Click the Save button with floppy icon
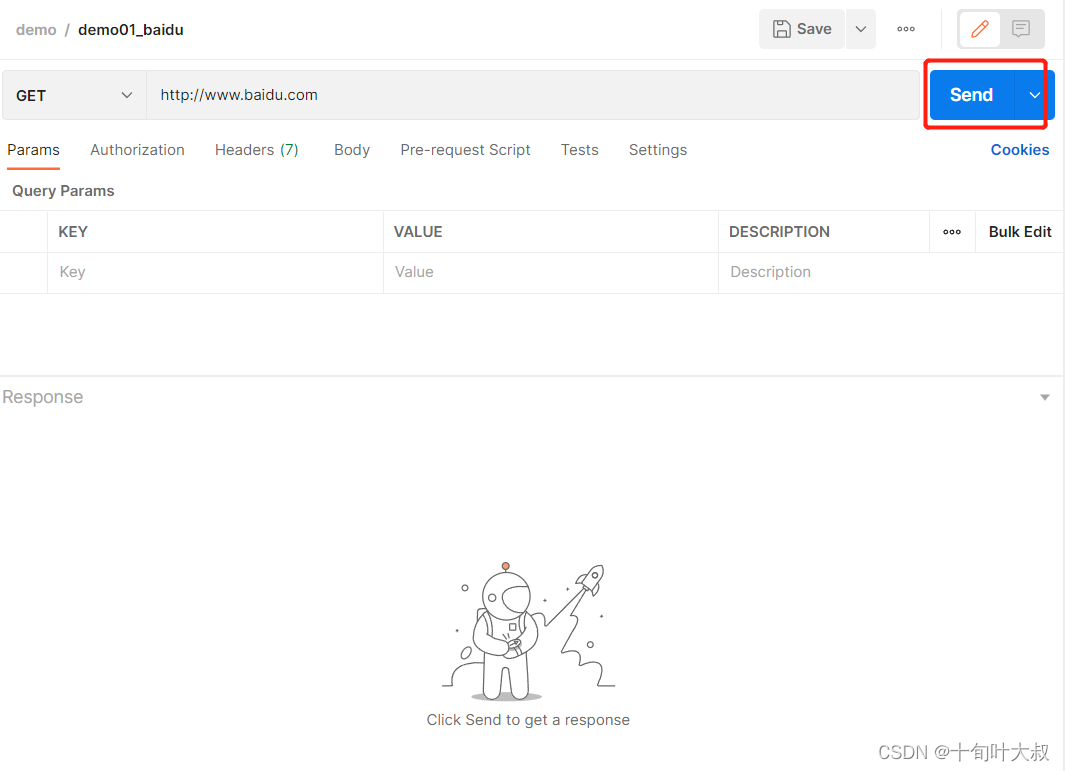Screen dimensions: 1065x771 pos(801,29)
